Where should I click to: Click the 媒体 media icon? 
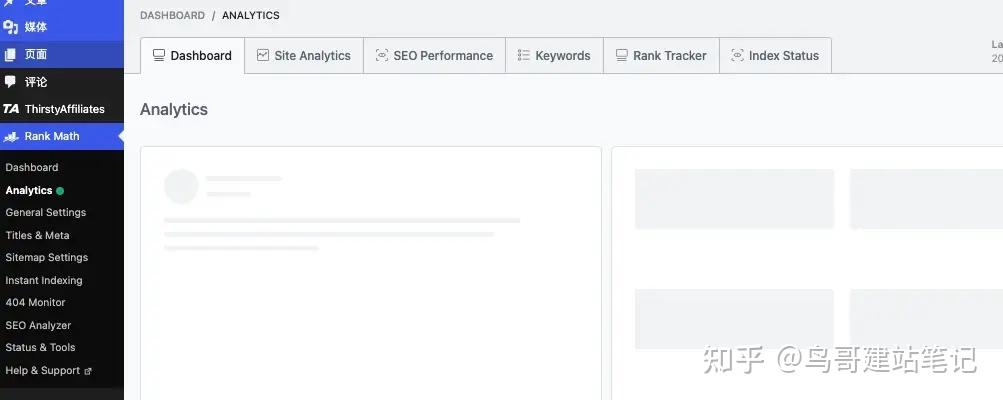[x=11, y=27]
